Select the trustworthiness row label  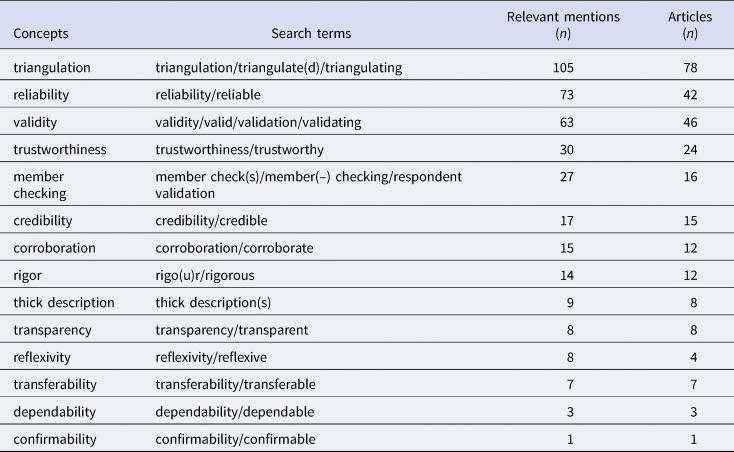coord(60,147)
